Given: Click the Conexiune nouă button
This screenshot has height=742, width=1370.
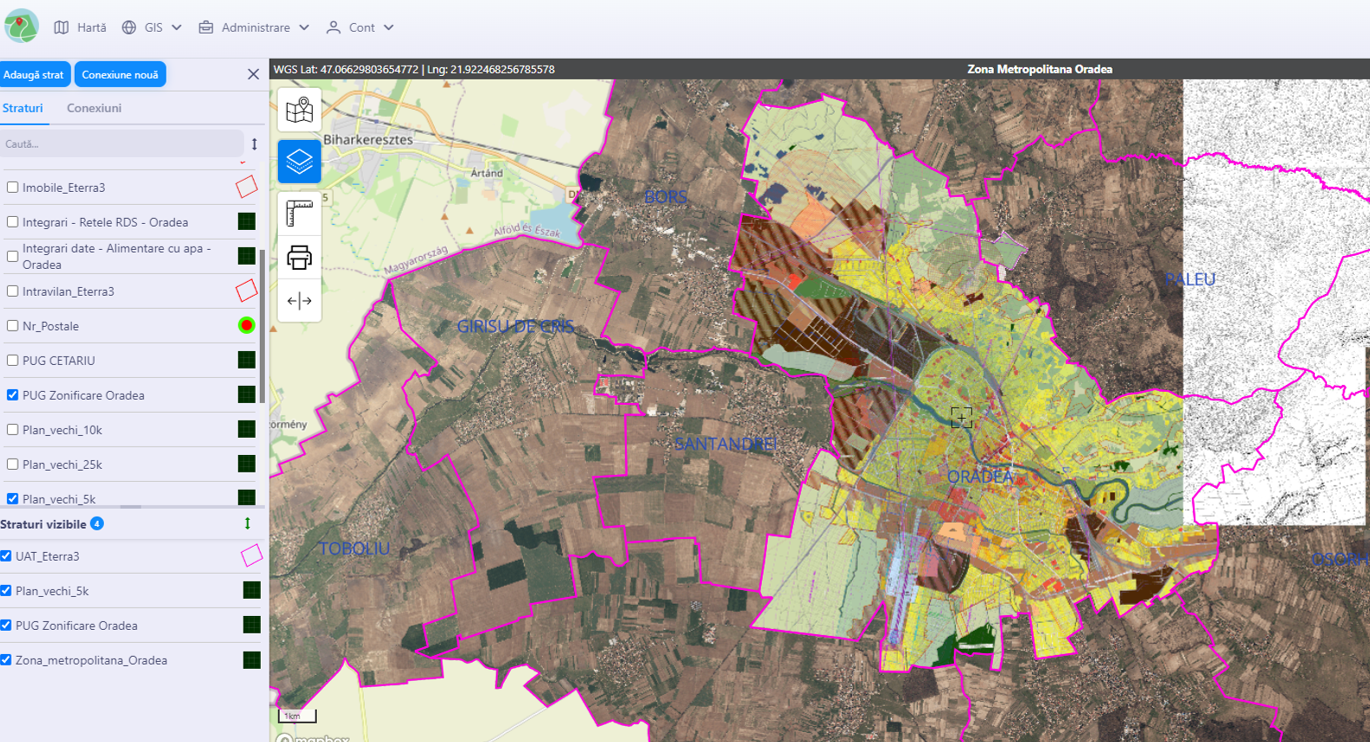Looking at the screenshot, I should [120, 75].
